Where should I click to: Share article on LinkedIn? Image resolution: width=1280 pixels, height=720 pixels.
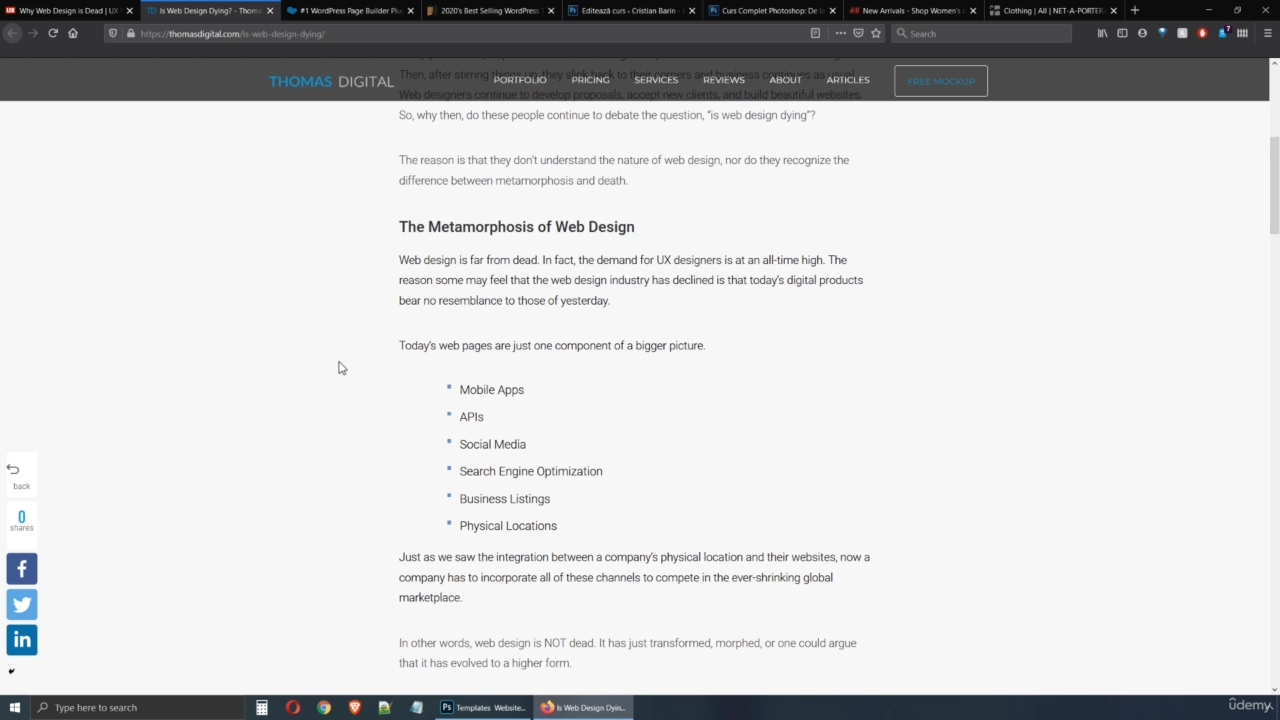(22, 640)
